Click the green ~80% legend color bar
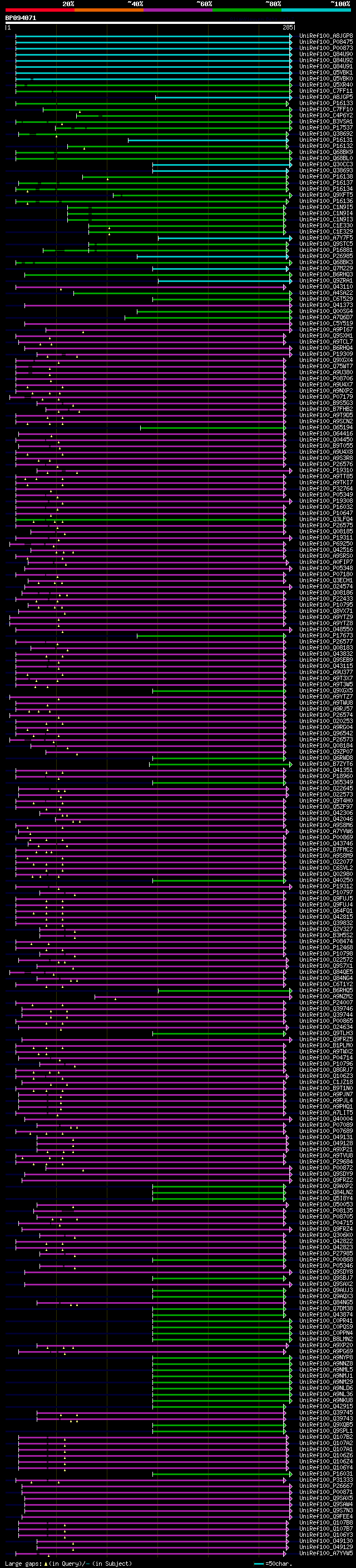 tap(246, 10)
